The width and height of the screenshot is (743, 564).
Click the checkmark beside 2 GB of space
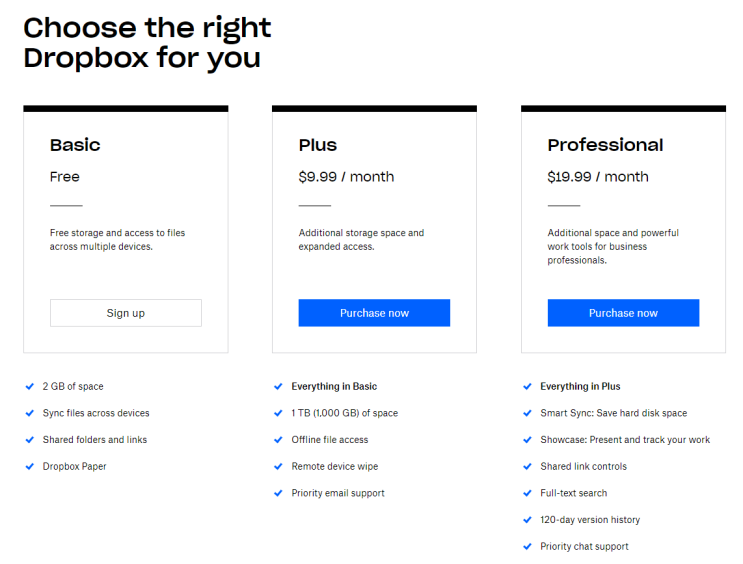click(x=30, y=386)
